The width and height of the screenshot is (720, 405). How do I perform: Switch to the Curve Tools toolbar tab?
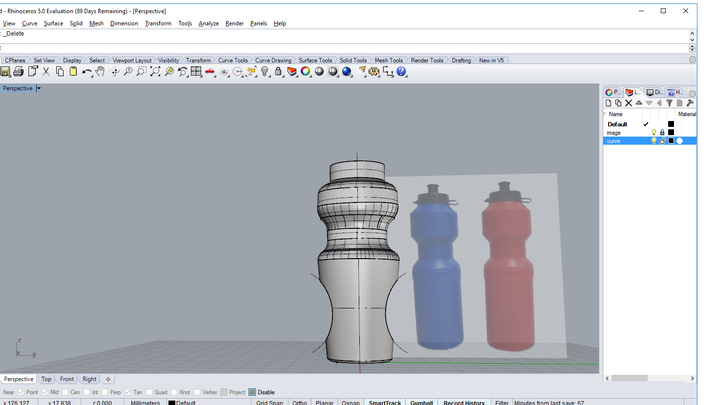coord(233,60)
